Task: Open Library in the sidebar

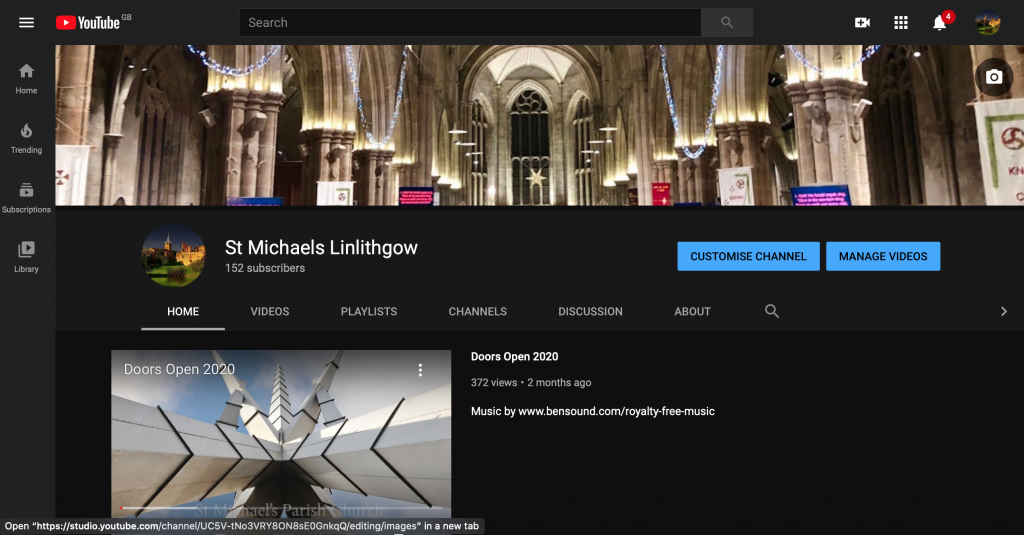Action: coord(26,256)
